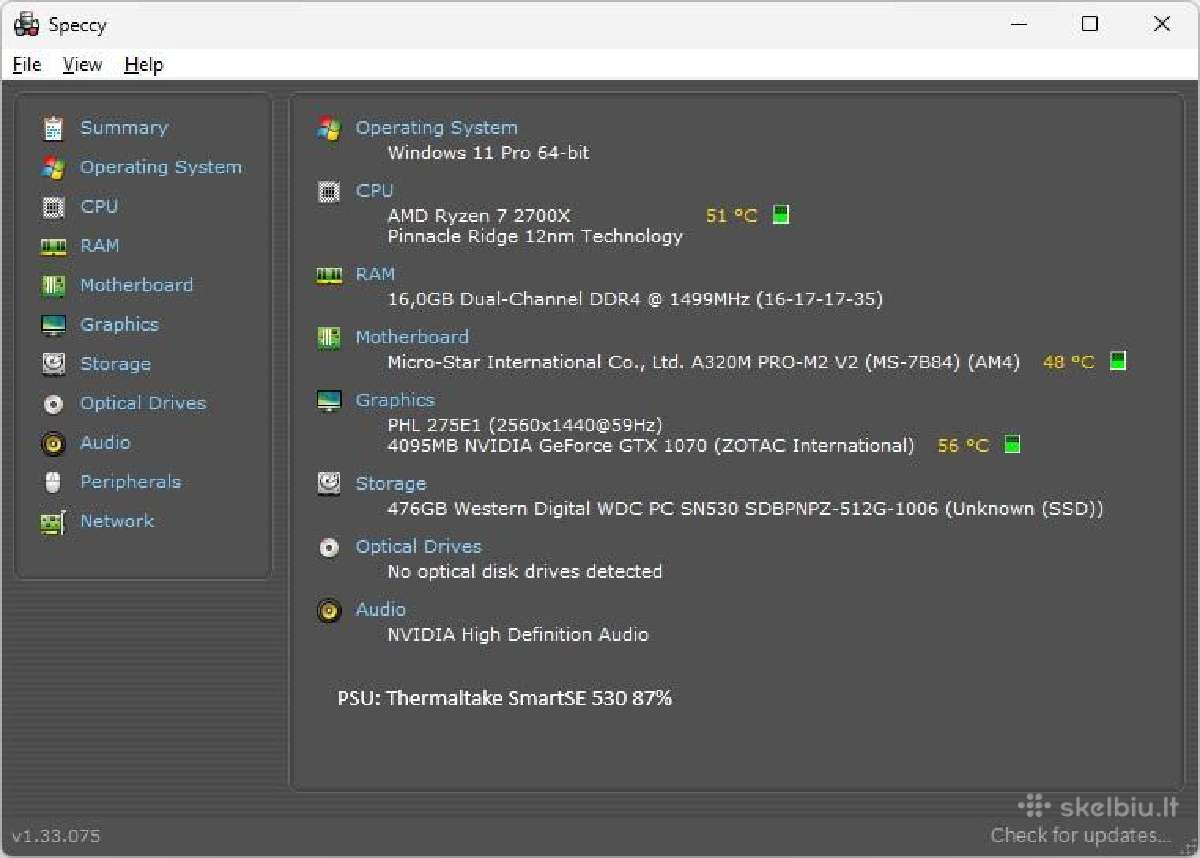Click the Audio speaker icon in sidebar

click(x=53, y=443)
